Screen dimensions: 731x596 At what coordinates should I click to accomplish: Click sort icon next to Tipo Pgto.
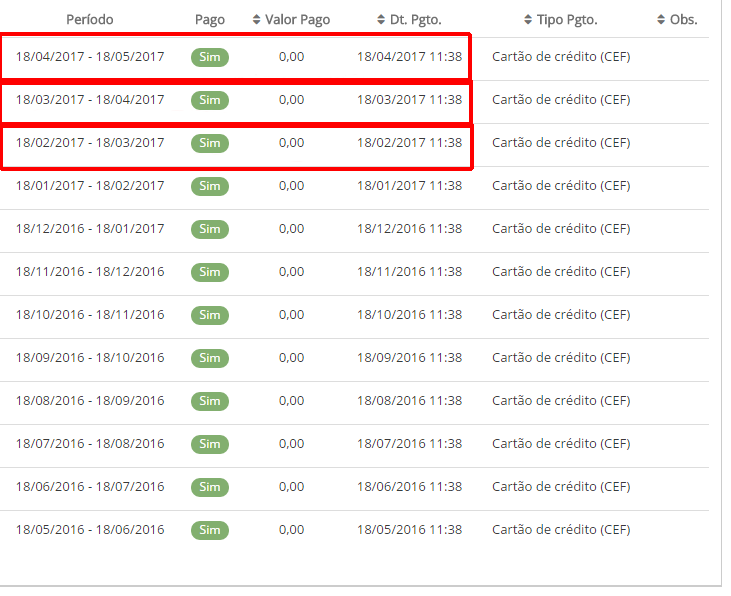pos(528,20)
